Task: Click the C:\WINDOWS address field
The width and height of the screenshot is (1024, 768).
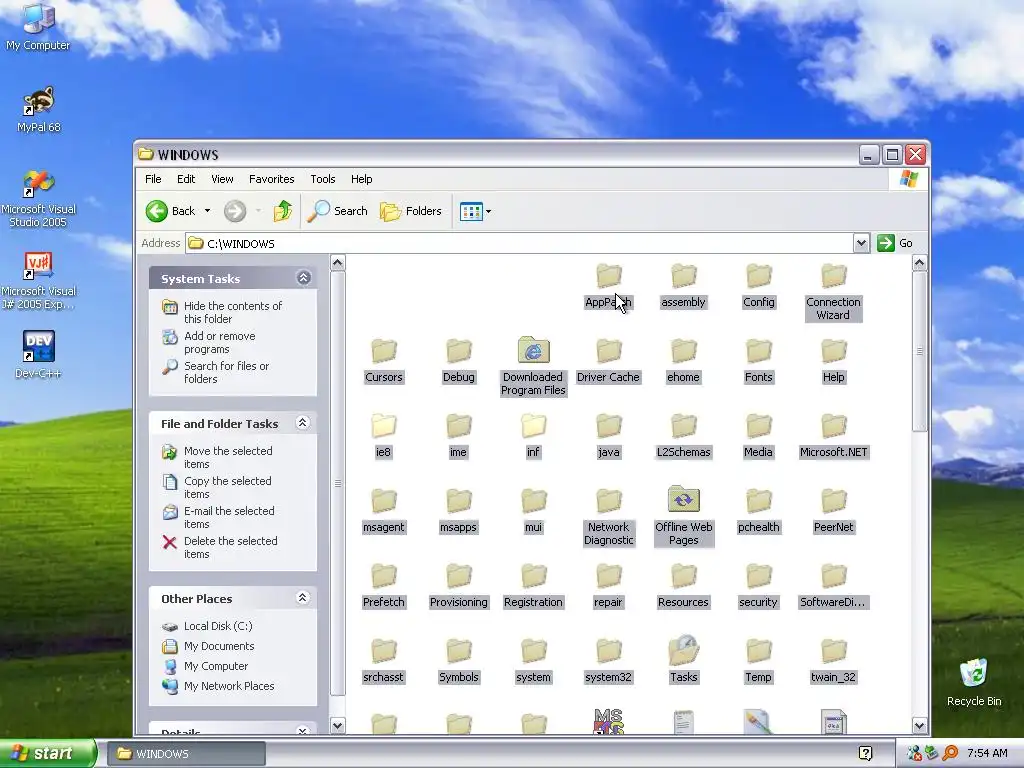Action: [x=519, y=243]
